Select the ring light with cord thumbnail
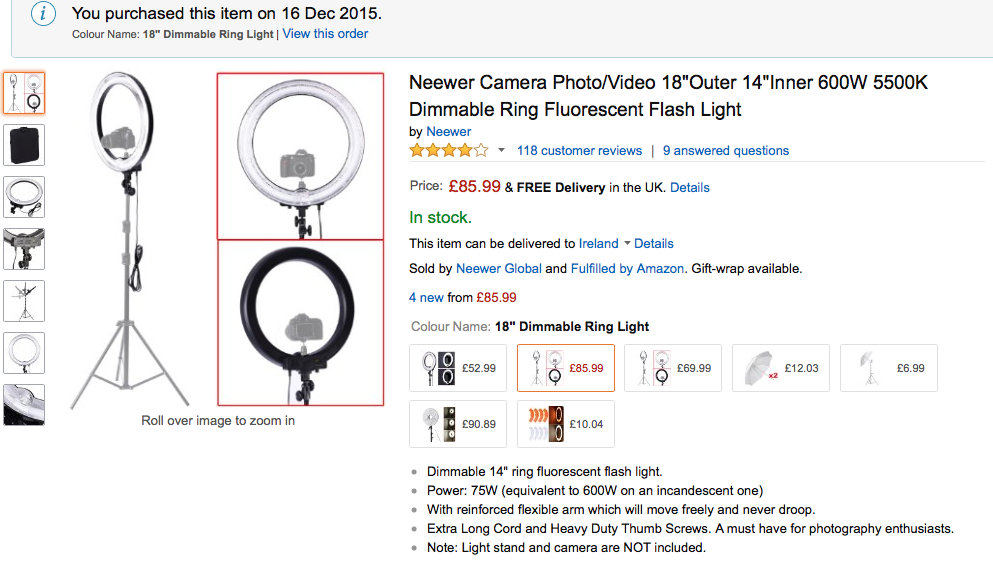Screen dimensions: 993x568 click(x=24, y=196)
